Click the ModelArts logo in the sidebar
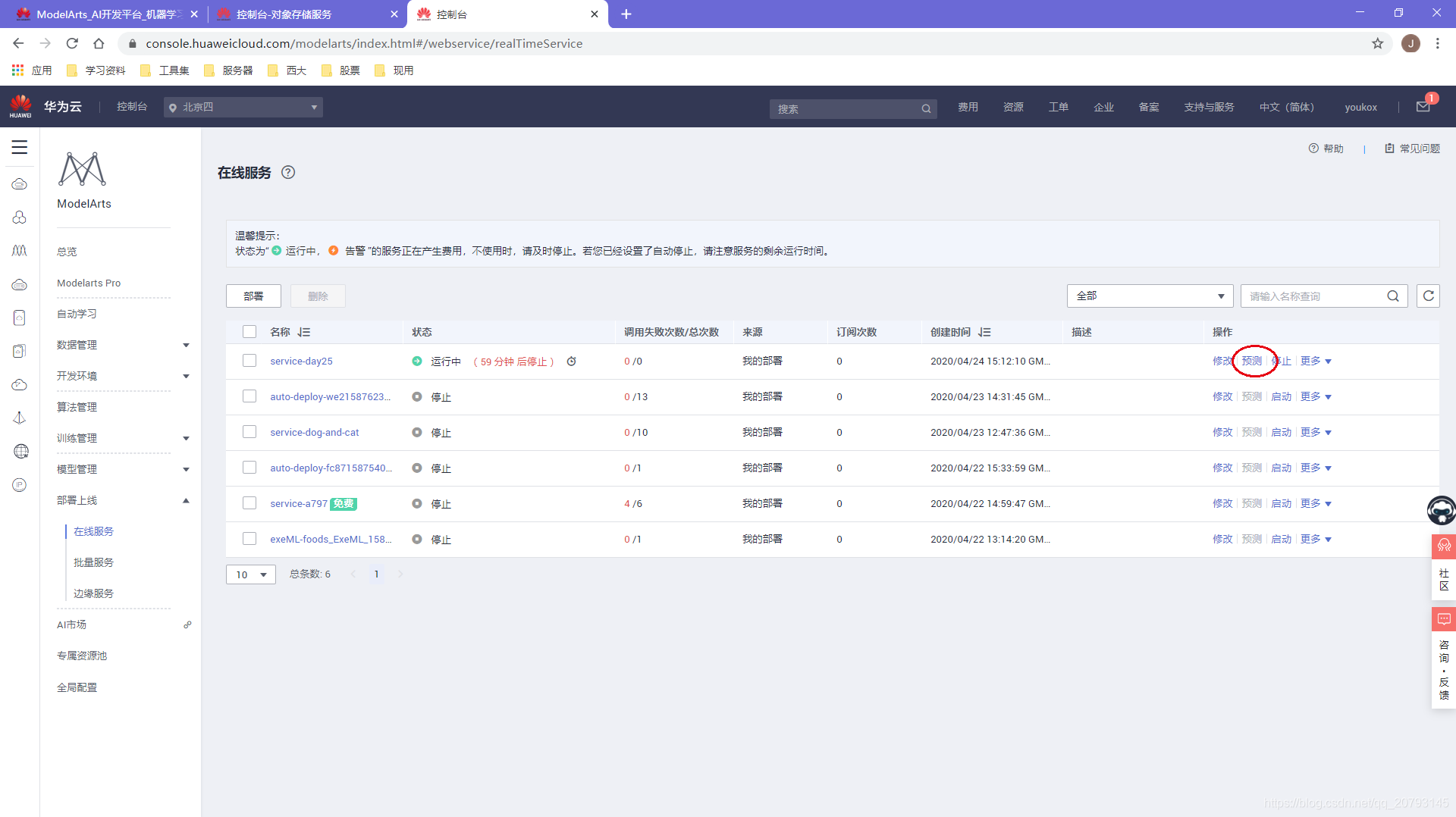1456x817 pixels. click(82, 169)
